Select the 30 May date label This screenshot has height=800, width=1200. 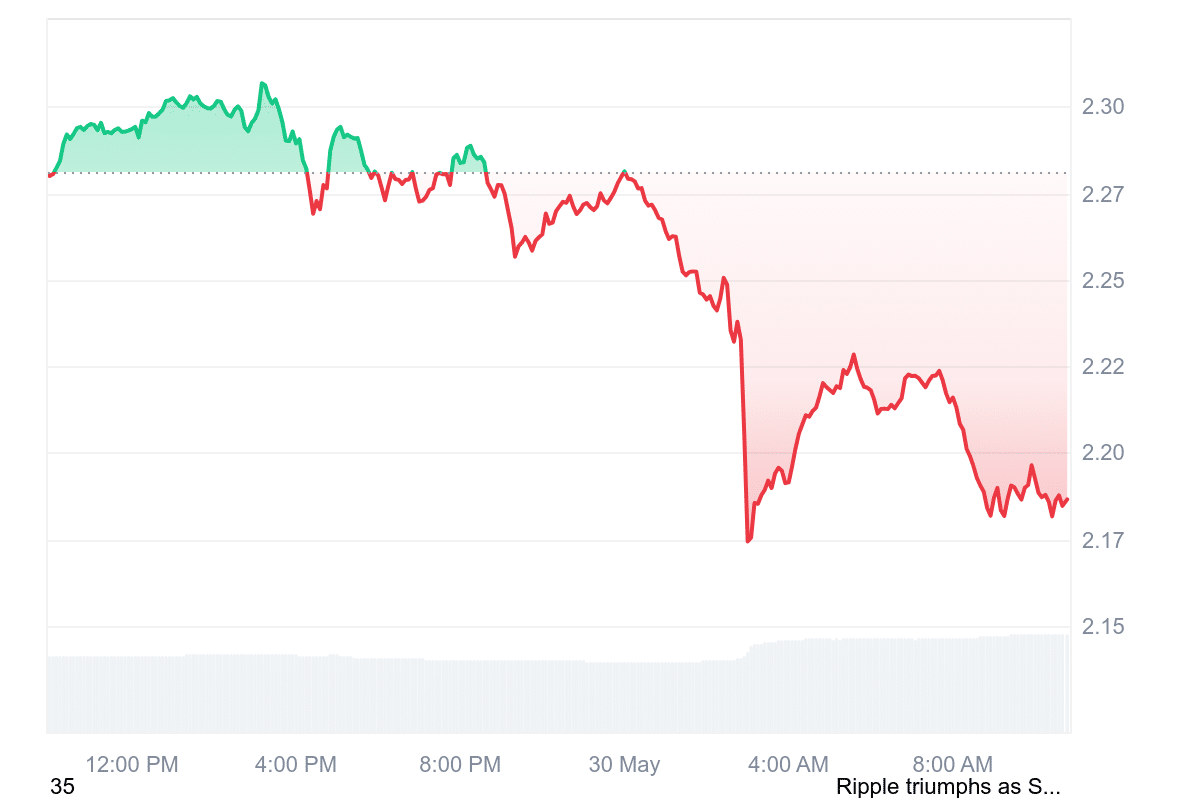(x=624, y=765)
